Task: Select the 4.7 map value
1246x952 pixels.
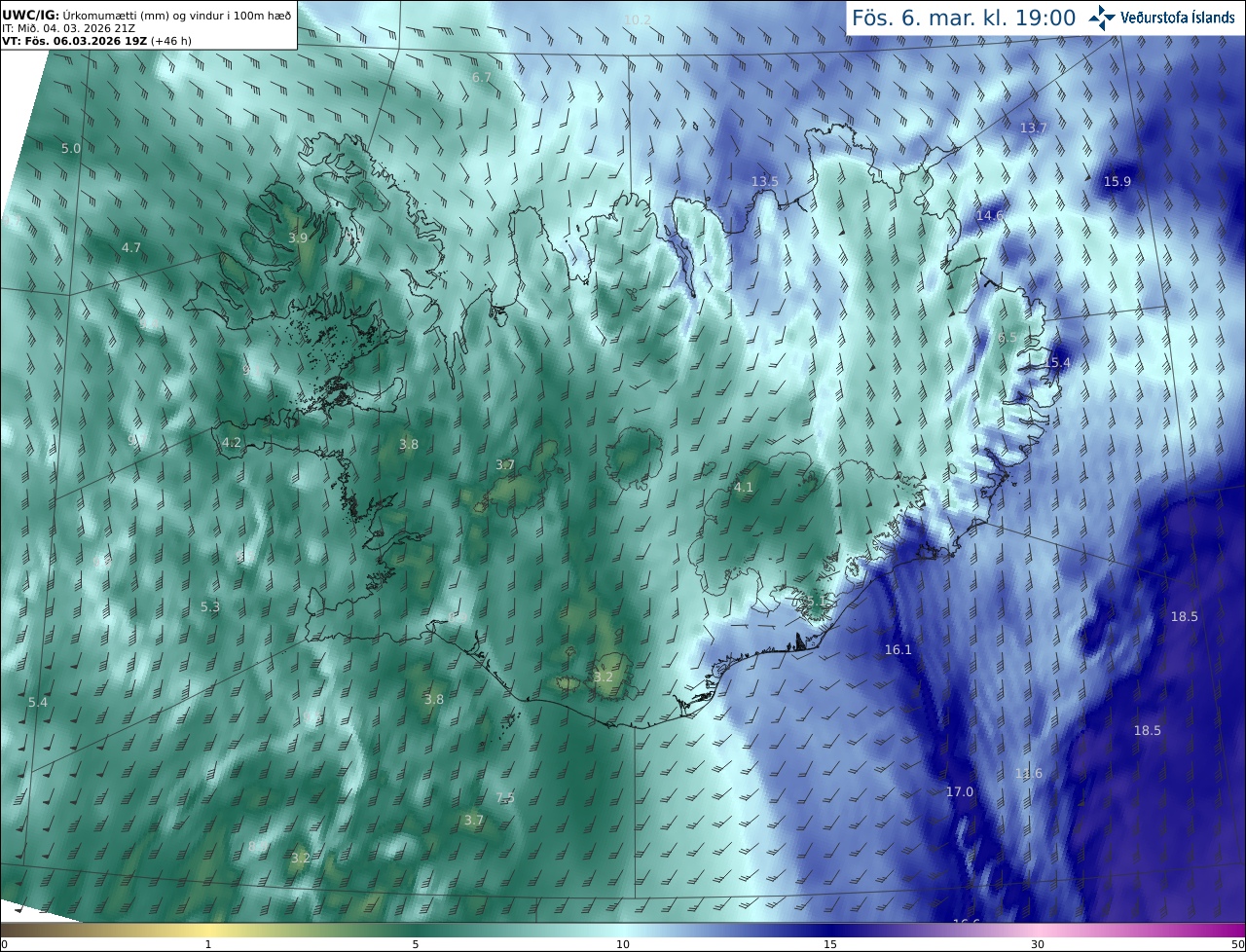Action: (x=131, y=248)
